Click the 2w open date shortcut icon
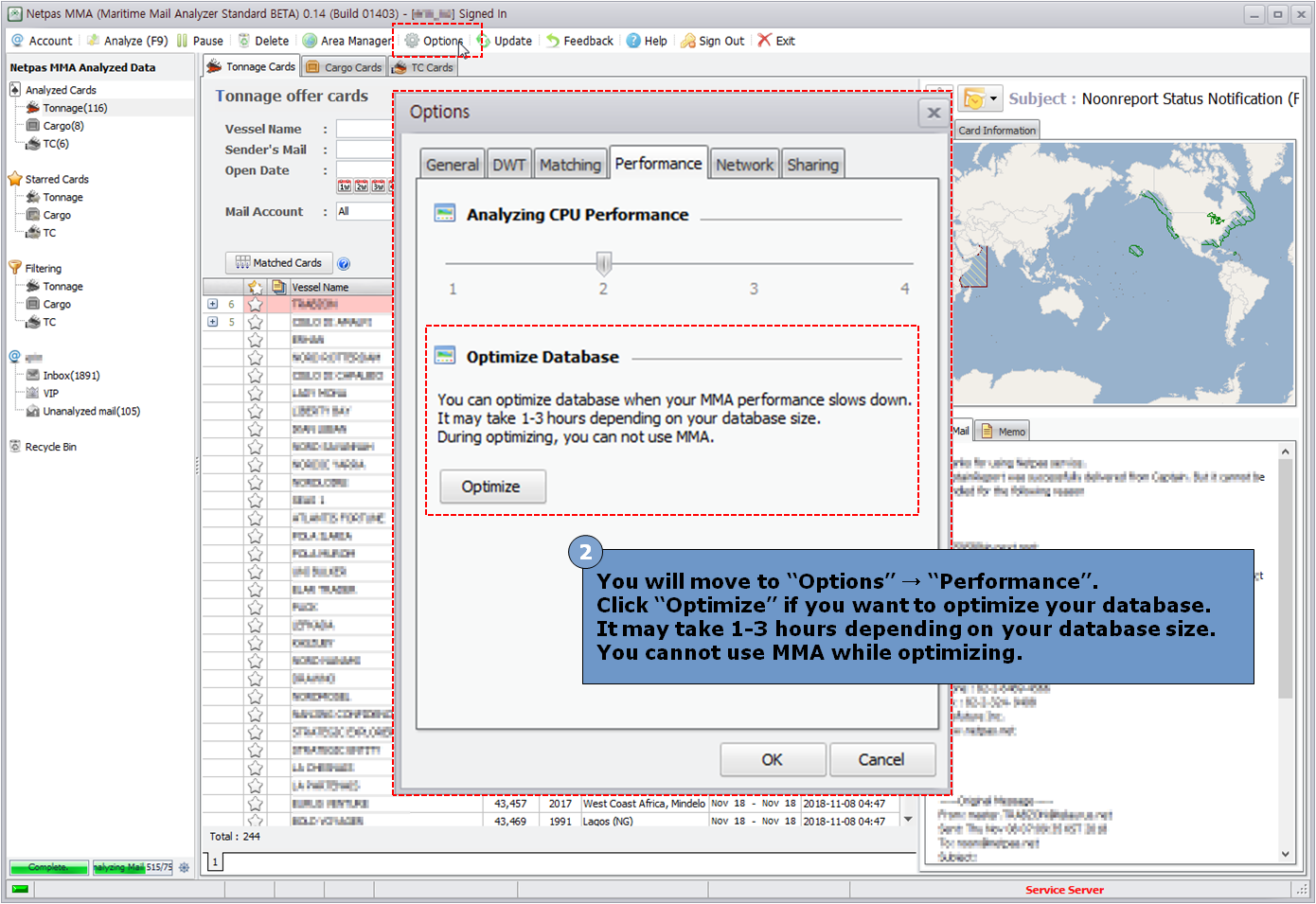Image resolution: width=1316 pixels, height=904 pixels. click(362, 186)
